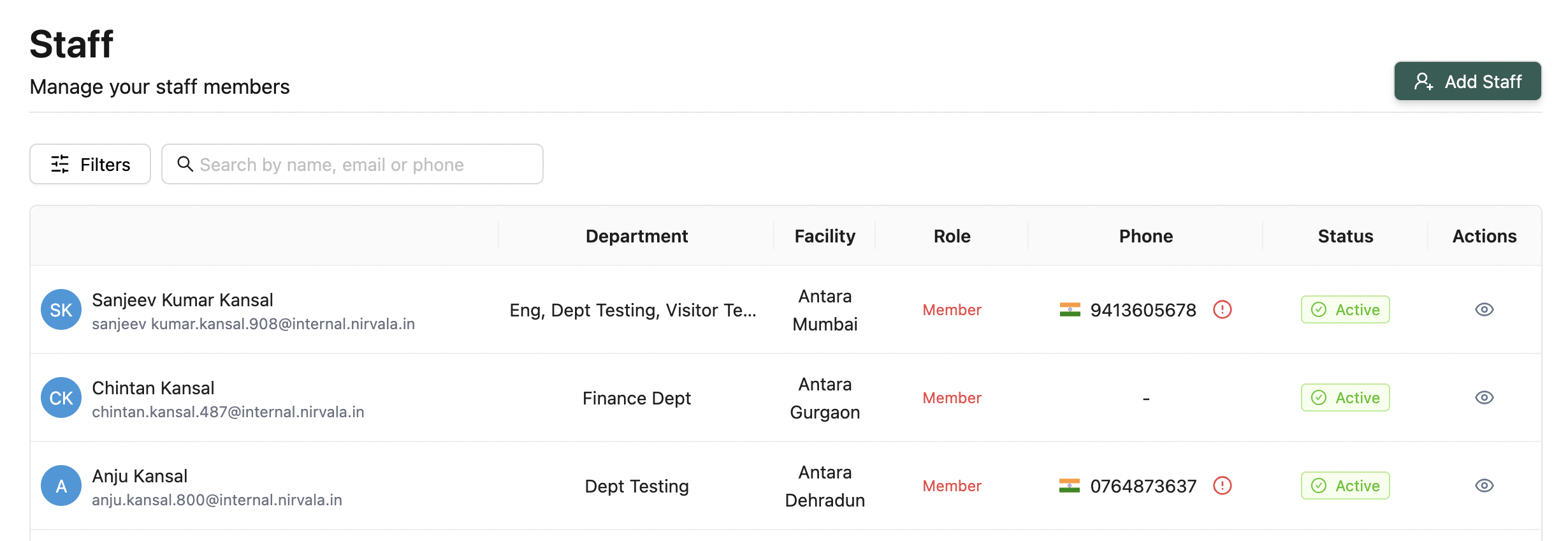This screenshot has width=1568, height=541.
Task: Select the Department column header
Action: 637,235
